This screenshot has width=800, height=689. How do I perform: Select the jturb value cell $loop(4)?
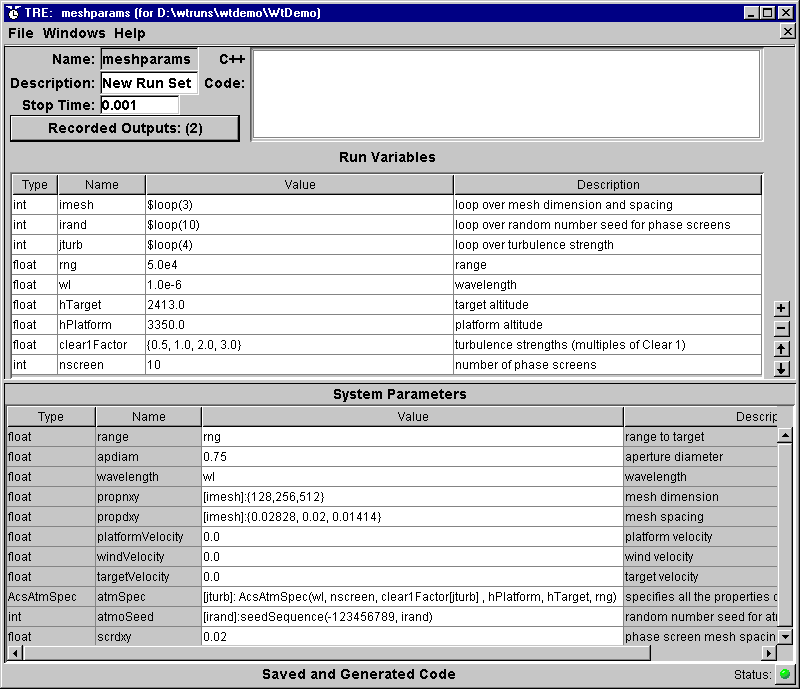299,245
